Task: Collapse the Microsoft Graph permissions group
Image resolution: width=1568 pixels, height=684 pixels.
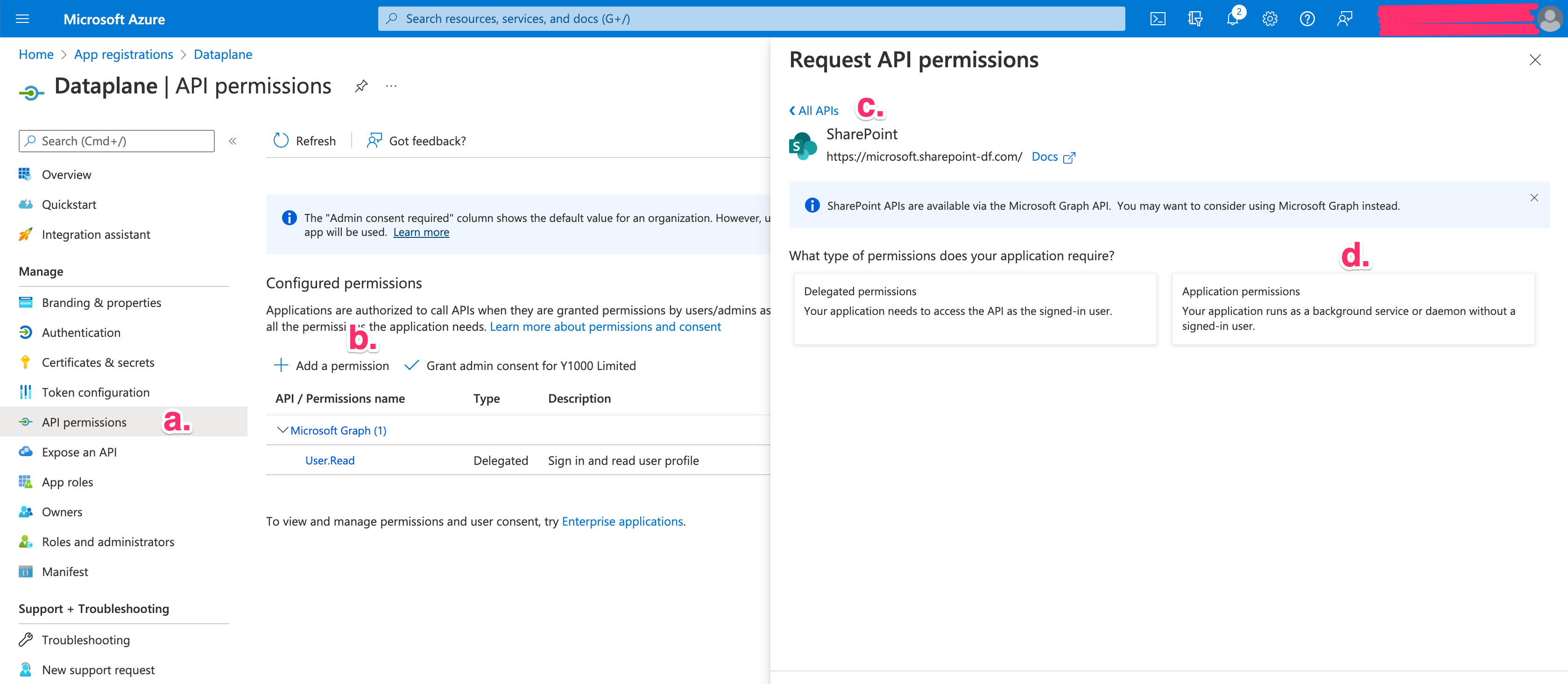Action: (282, 430)
